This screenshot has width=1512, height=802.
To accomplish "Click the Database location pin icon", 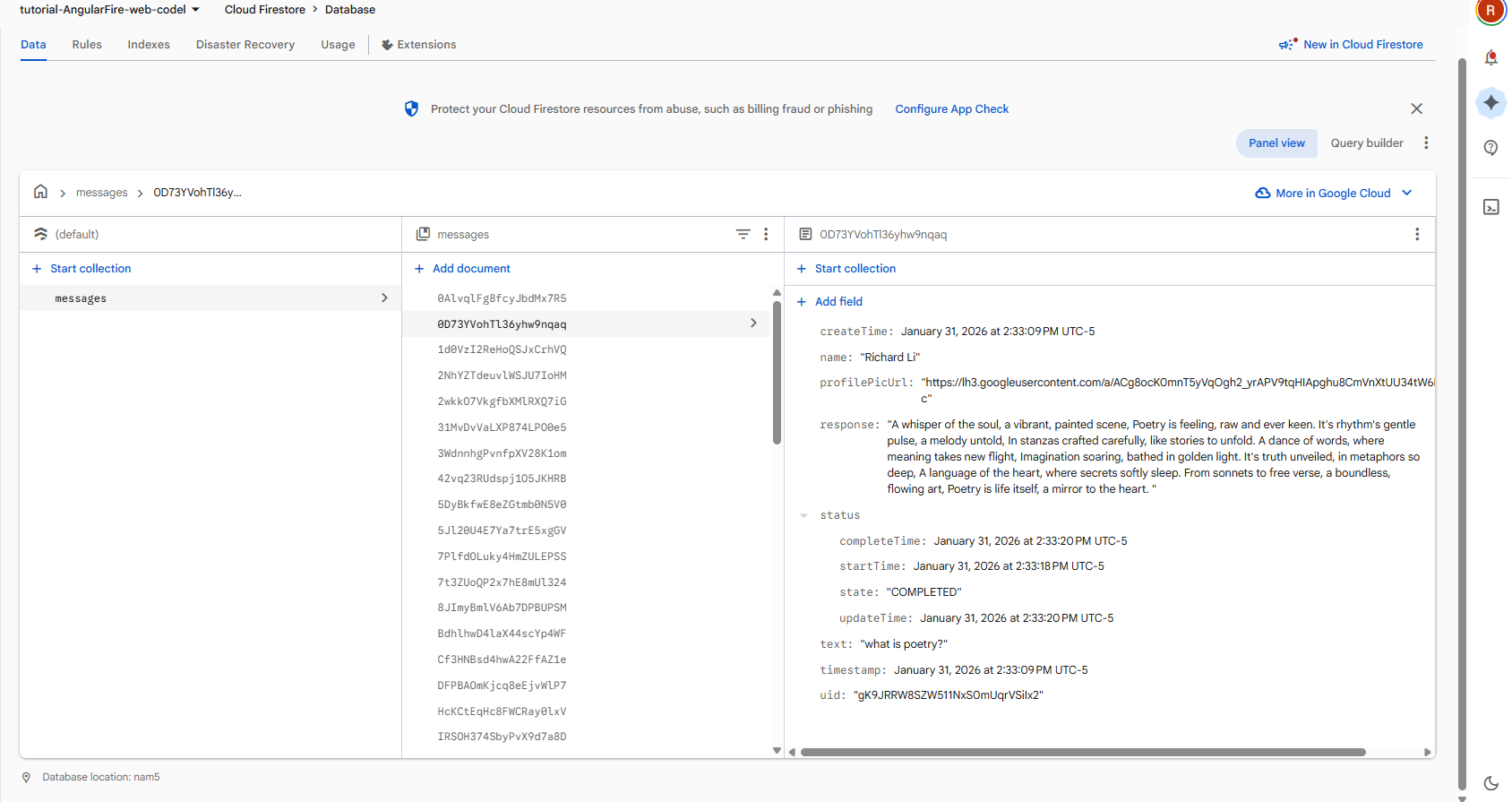I will [x=26, y=777].
